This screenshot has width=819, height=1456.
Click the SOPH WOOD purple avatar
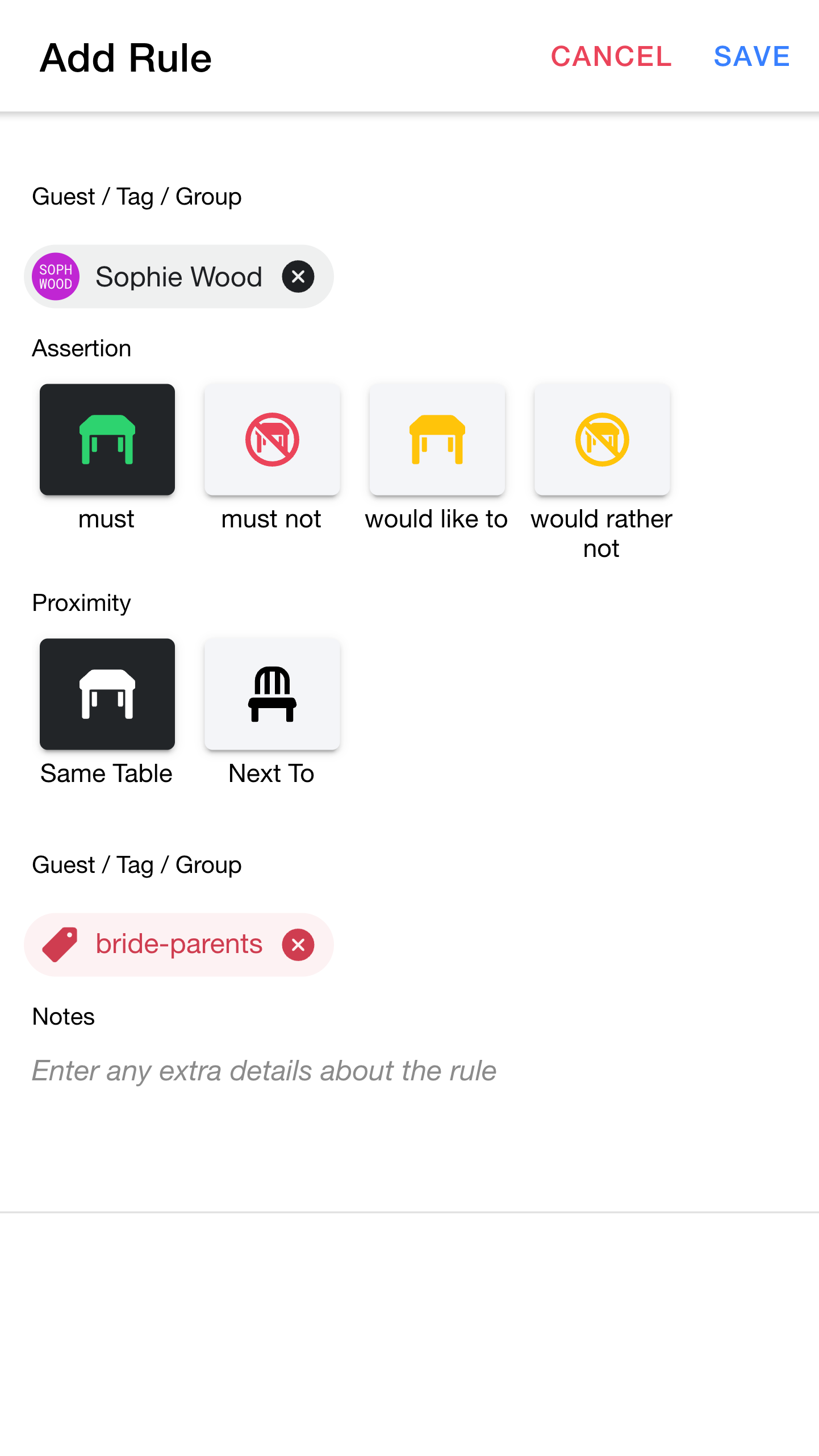coord(56,277)
